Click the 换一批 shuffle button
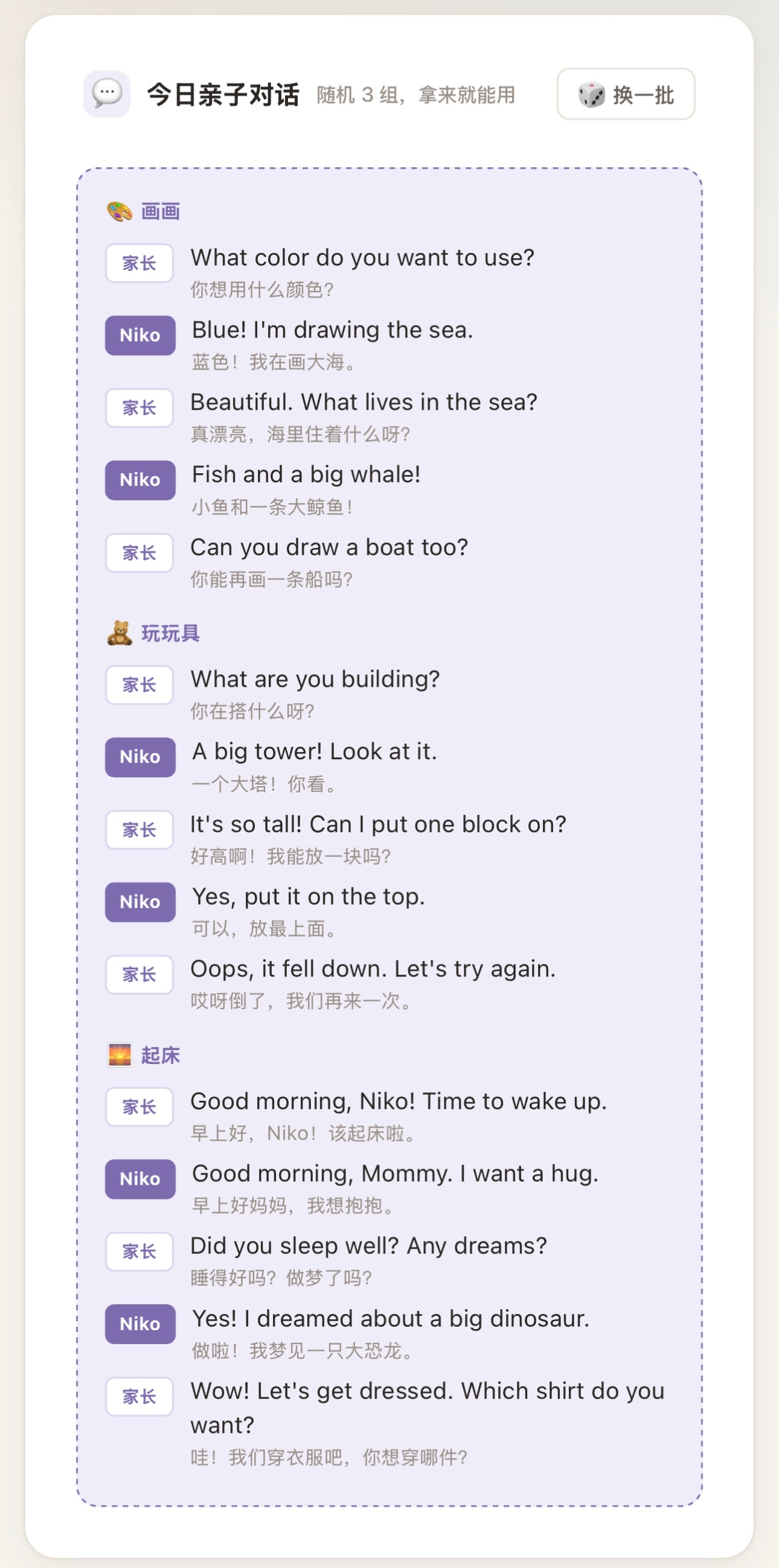Viewport: 779px width, 1568px height. click(x=626, y=94)
